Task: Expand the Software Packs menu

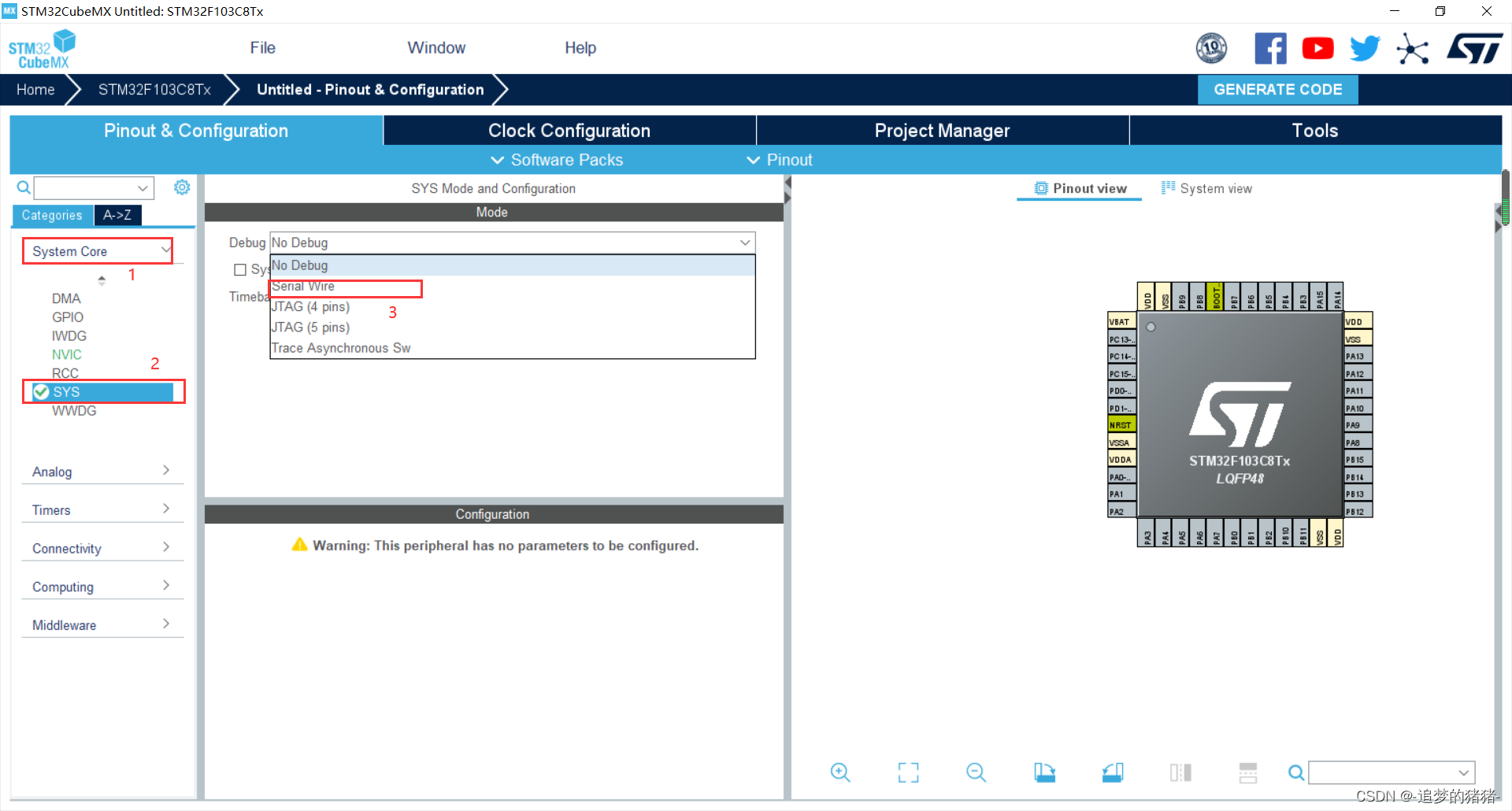Action: [558, 160]
